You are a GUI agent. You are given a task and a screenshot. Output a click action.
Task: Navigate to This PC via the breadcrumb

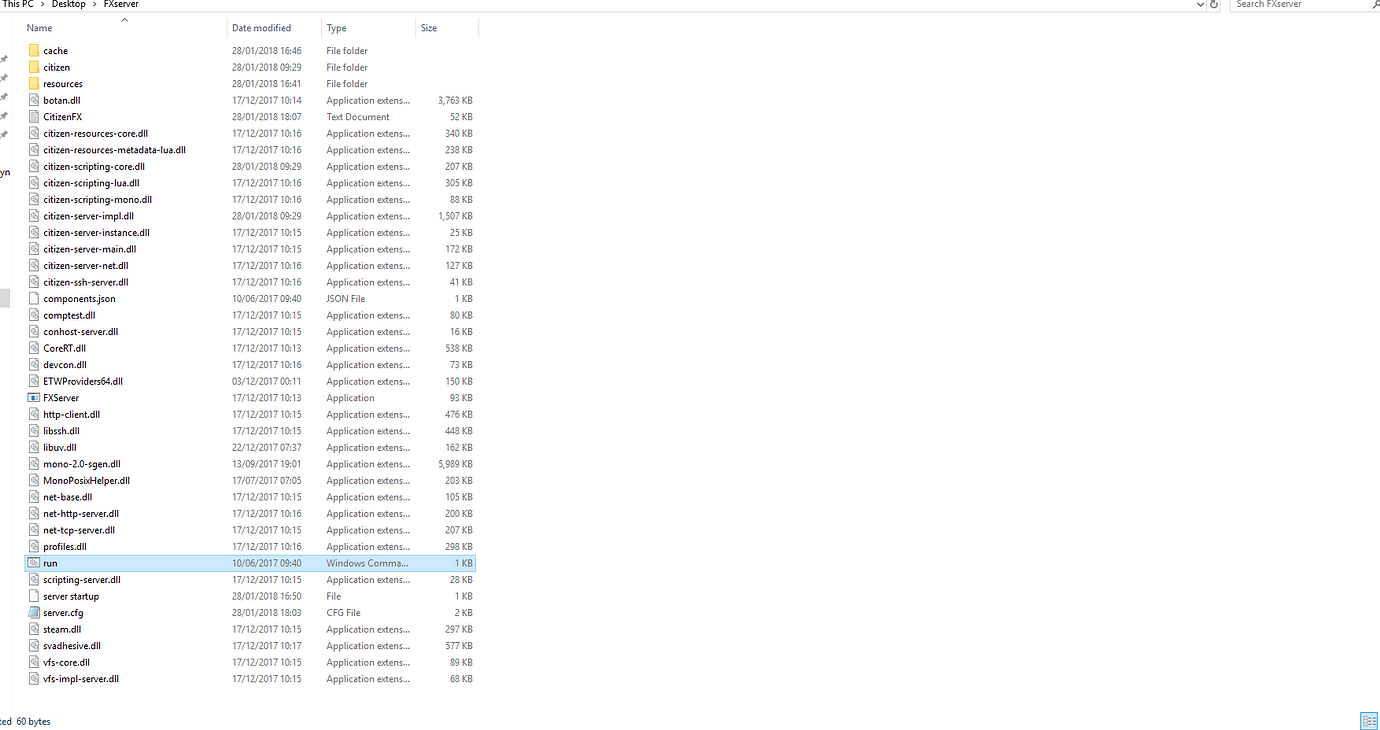tap(21, 5)
